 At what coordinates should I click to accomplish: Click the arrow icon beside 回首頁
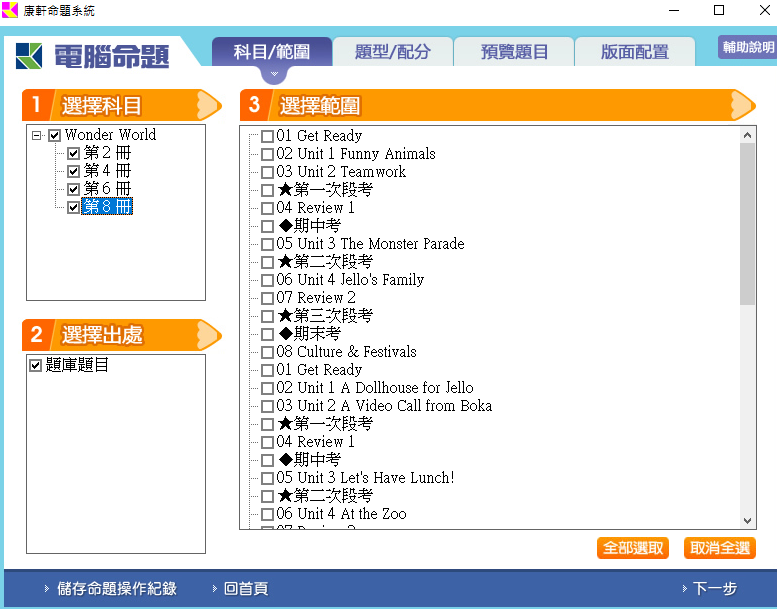click(x=214, y=589)
